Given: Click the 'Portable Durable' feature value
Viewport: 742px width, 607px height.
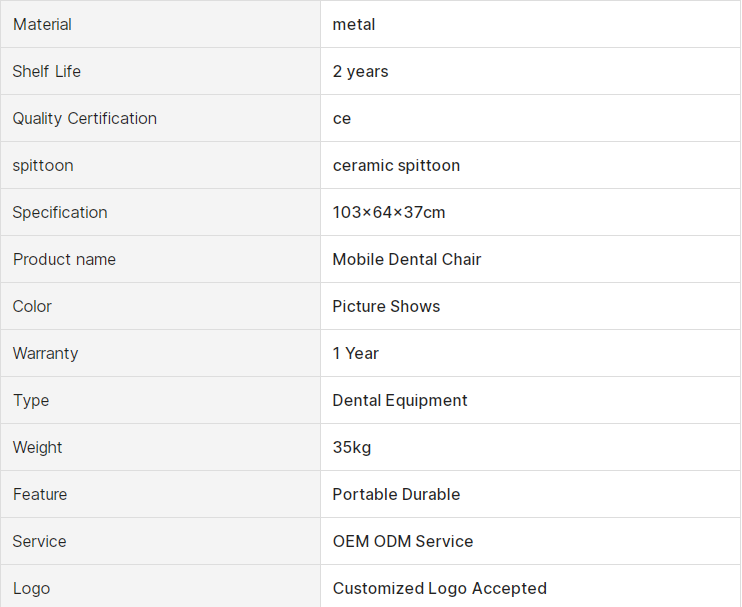Looking at the screenshot, I should [x=396, y=494].
